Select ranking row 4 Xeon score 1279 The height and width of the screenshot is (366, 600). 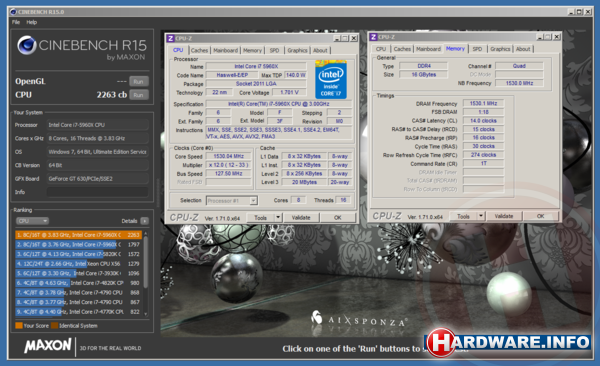(x=78, y=263)
